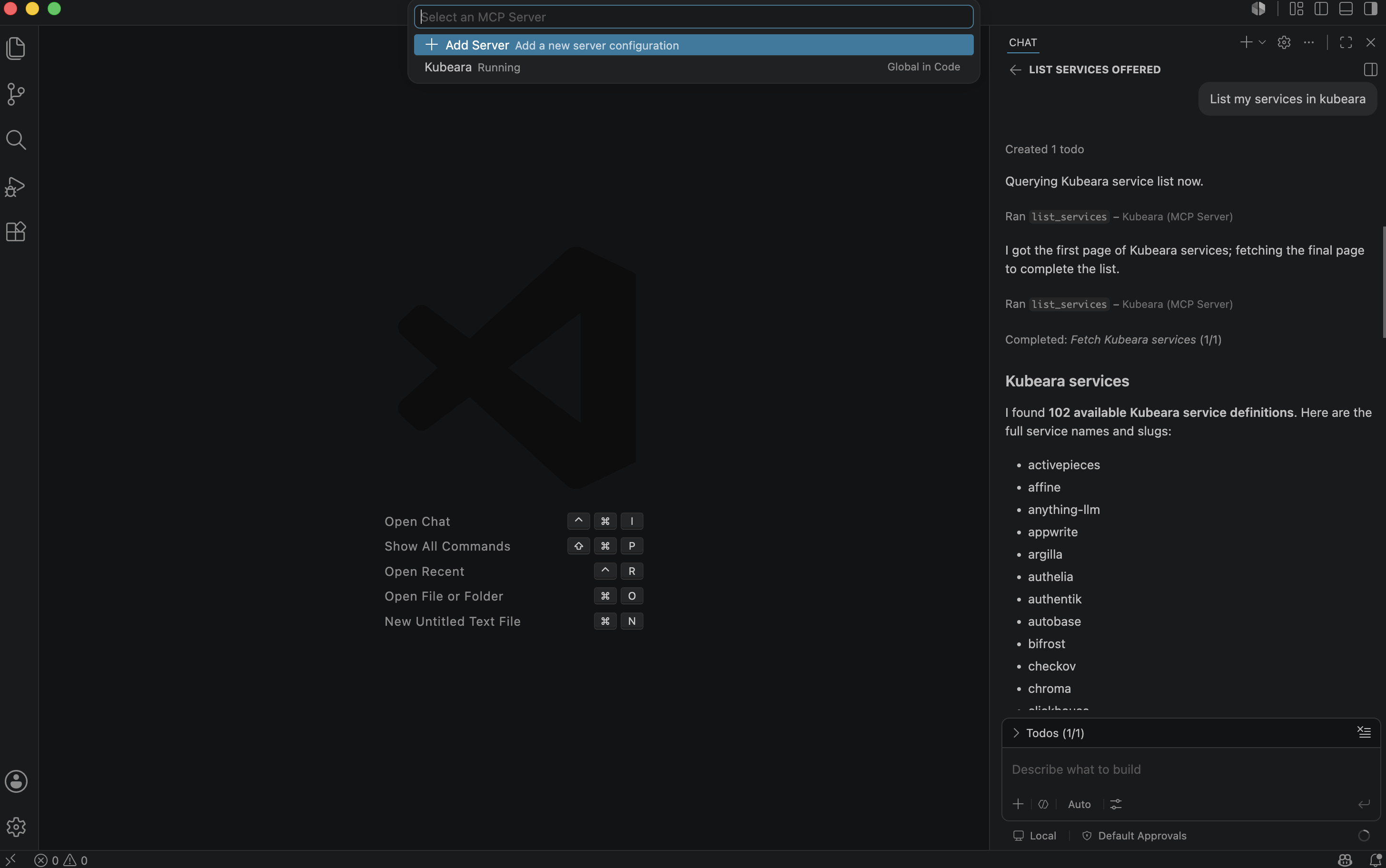Click the Open File or Folder hint
Screen dimensions: 1386x868
click(514, 596)
